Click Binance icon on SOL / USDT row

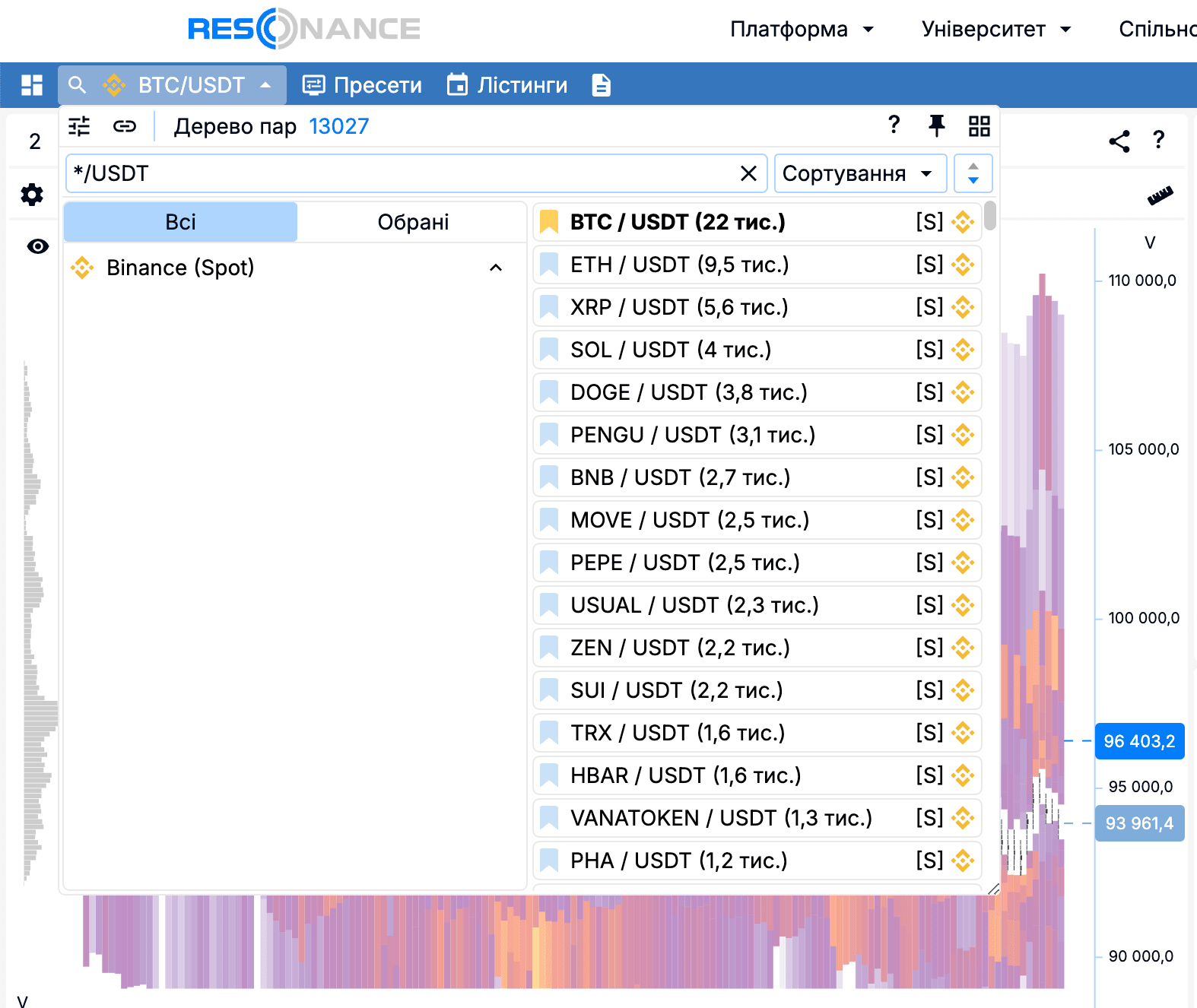click(963, 350)
